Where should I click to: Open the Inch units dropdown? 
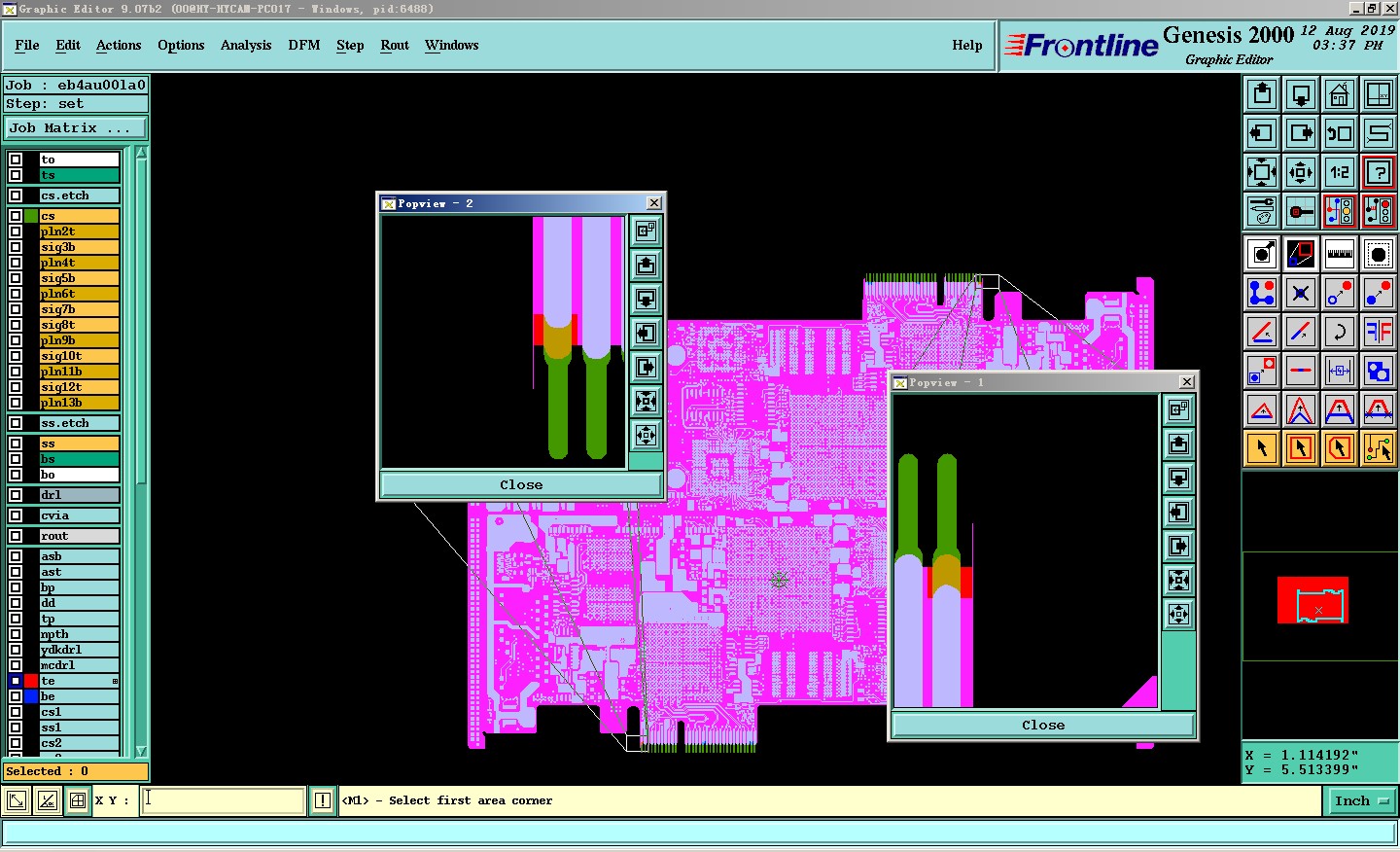(x=1362, y=801)
